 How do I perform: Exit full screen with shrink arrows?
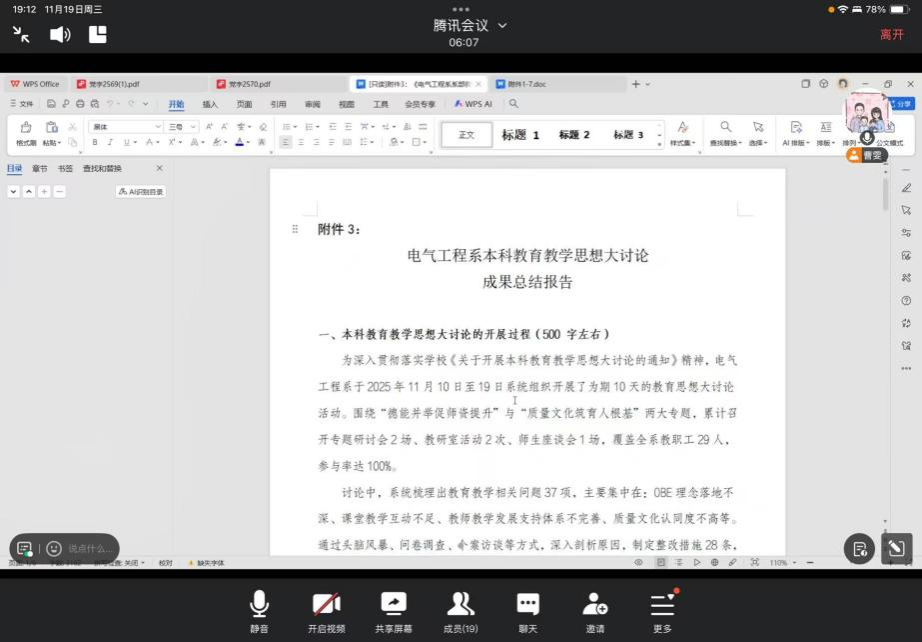(x=22, y=35)
